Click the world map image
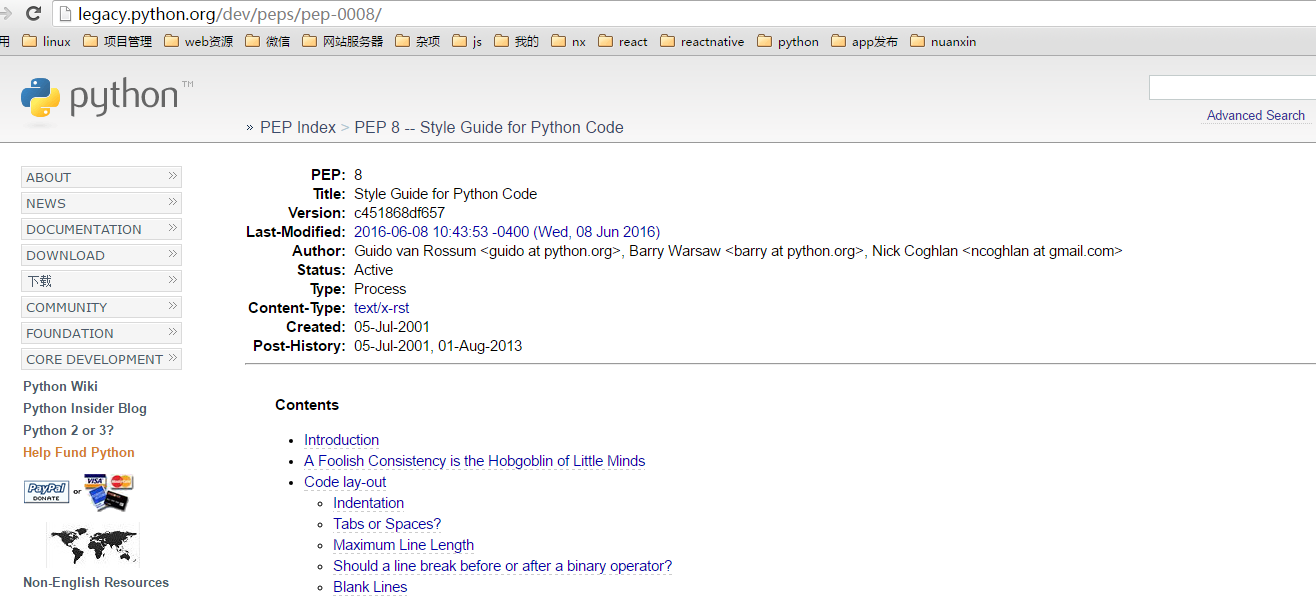Viewport: 1316px width, 602px height. 93,545
